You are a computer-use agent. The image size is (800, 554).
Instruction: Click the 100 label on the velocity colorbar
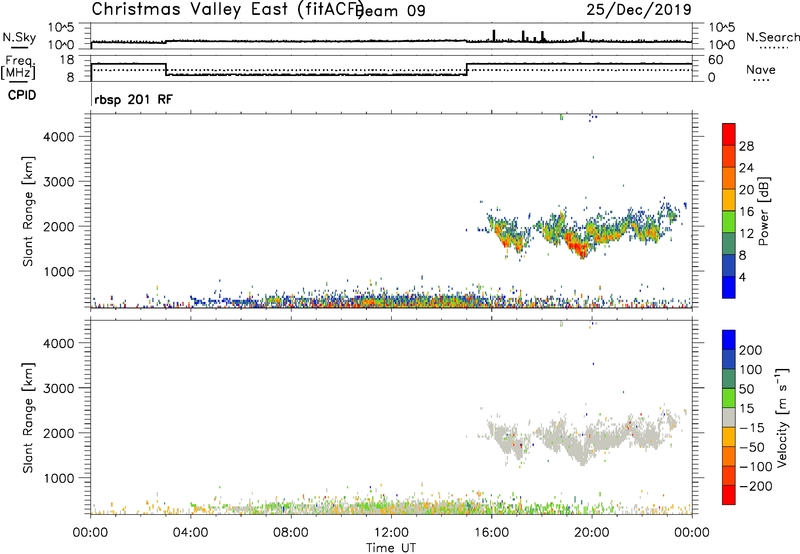coord(751,370)
